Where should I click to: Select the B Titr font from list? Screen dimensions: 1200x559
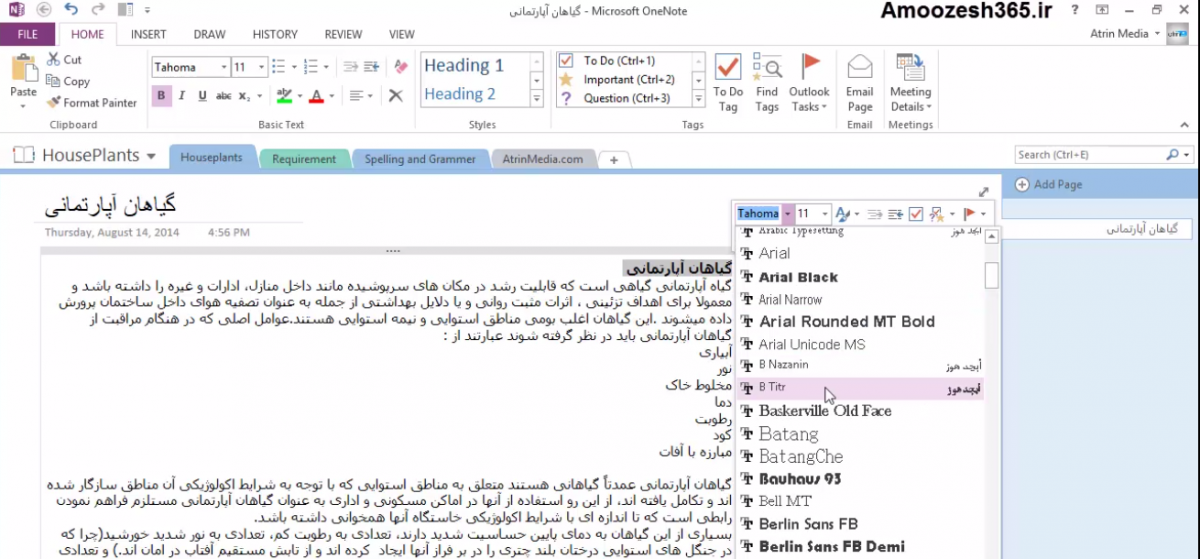pos(772,387)
